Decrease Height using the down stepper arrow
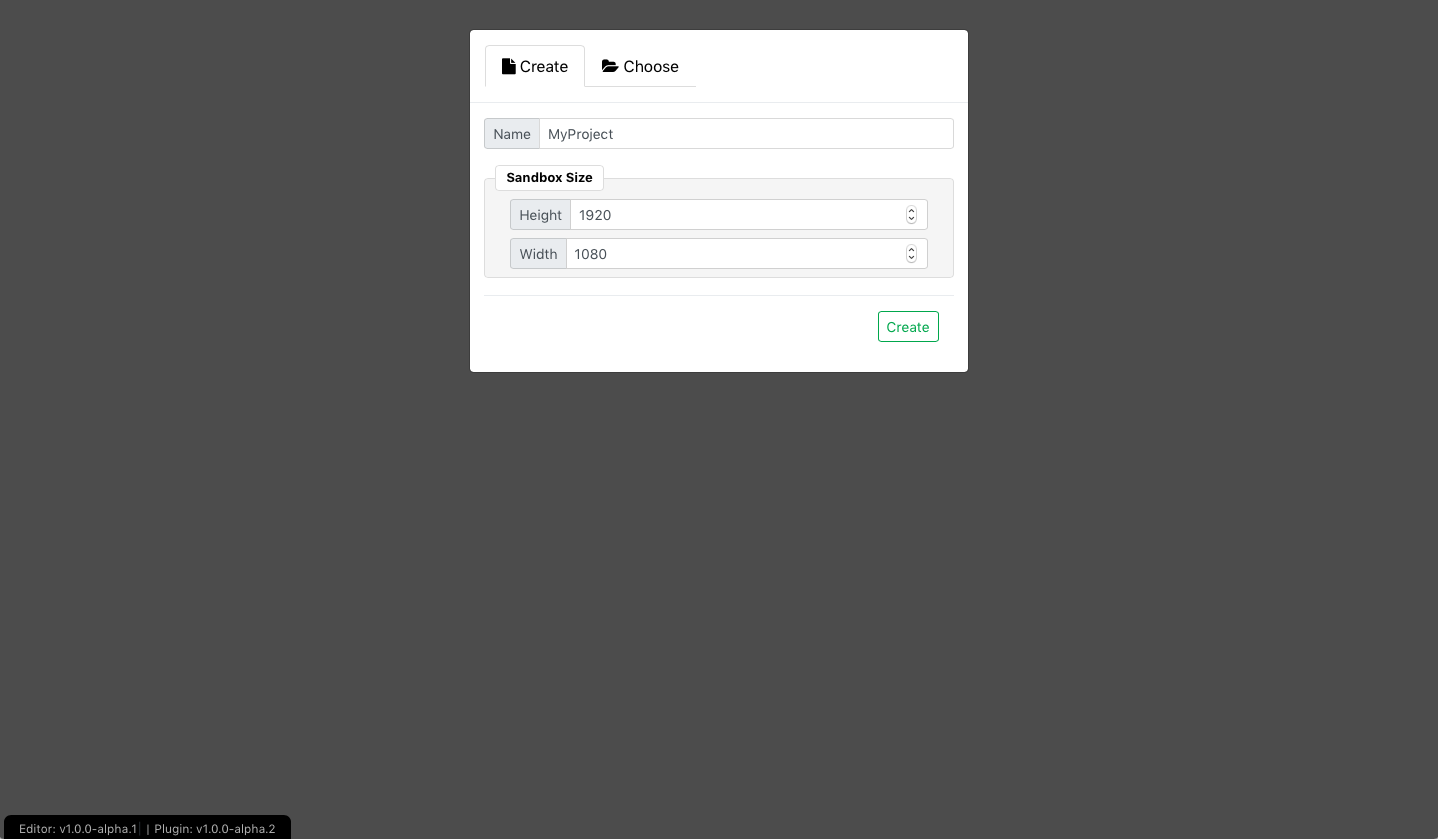This screenshot has width=1438, height=839. [x=911, y=219]
